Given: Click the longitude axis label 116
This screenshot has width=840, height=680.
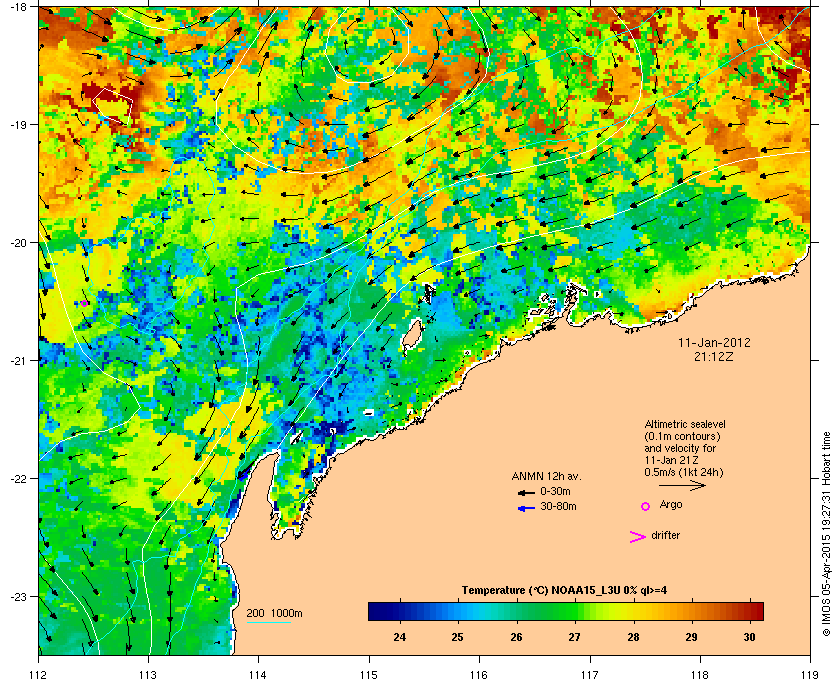Looking at the screenshot, I should [x=479, y=674].
